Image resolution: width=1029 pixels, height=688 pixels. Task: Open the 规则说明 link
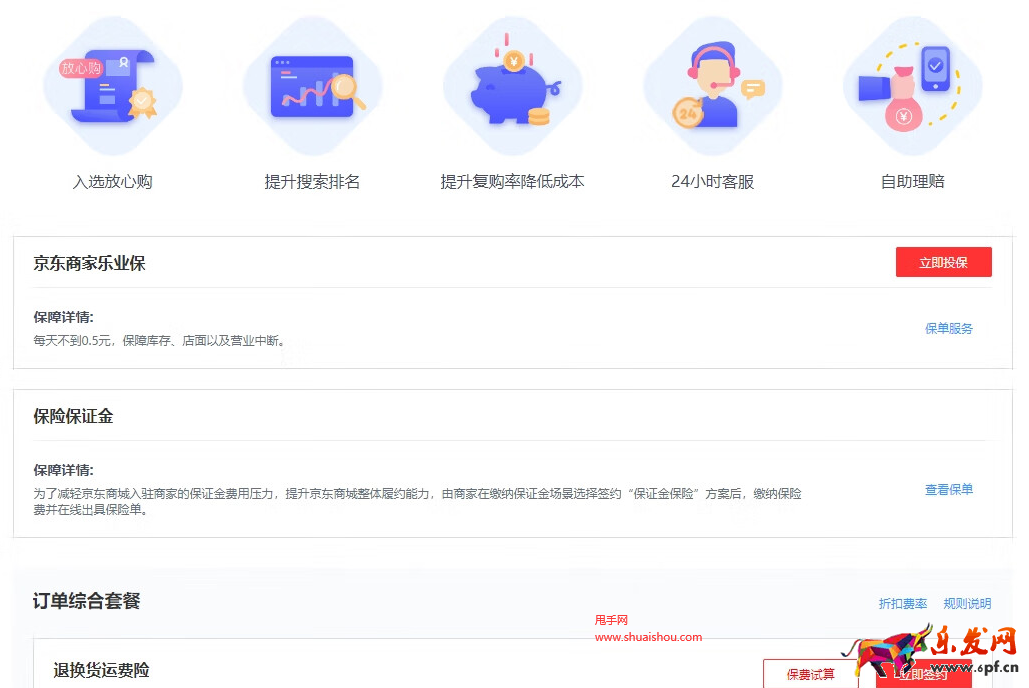(x=967, y=603)
